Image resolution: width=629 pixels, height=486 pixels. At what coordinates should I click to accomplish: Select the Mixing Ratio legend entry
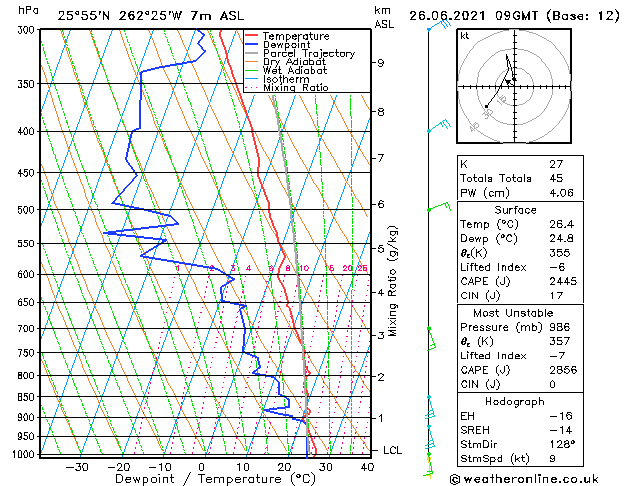[296, 87]
